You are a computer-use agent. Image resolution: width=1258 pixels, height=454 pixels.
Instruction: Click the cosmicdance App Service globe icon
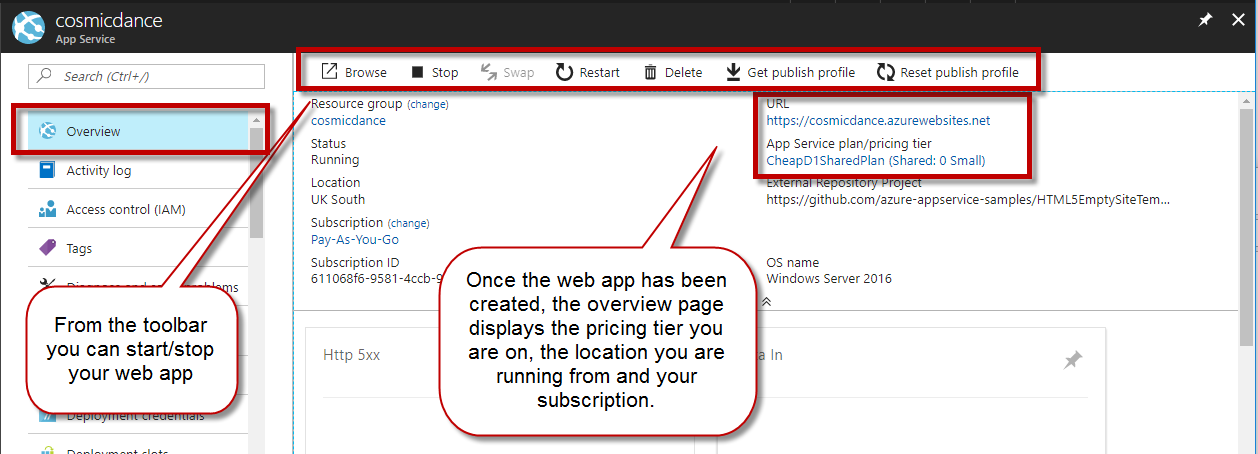pyautogui.click(x=28, y=29)
